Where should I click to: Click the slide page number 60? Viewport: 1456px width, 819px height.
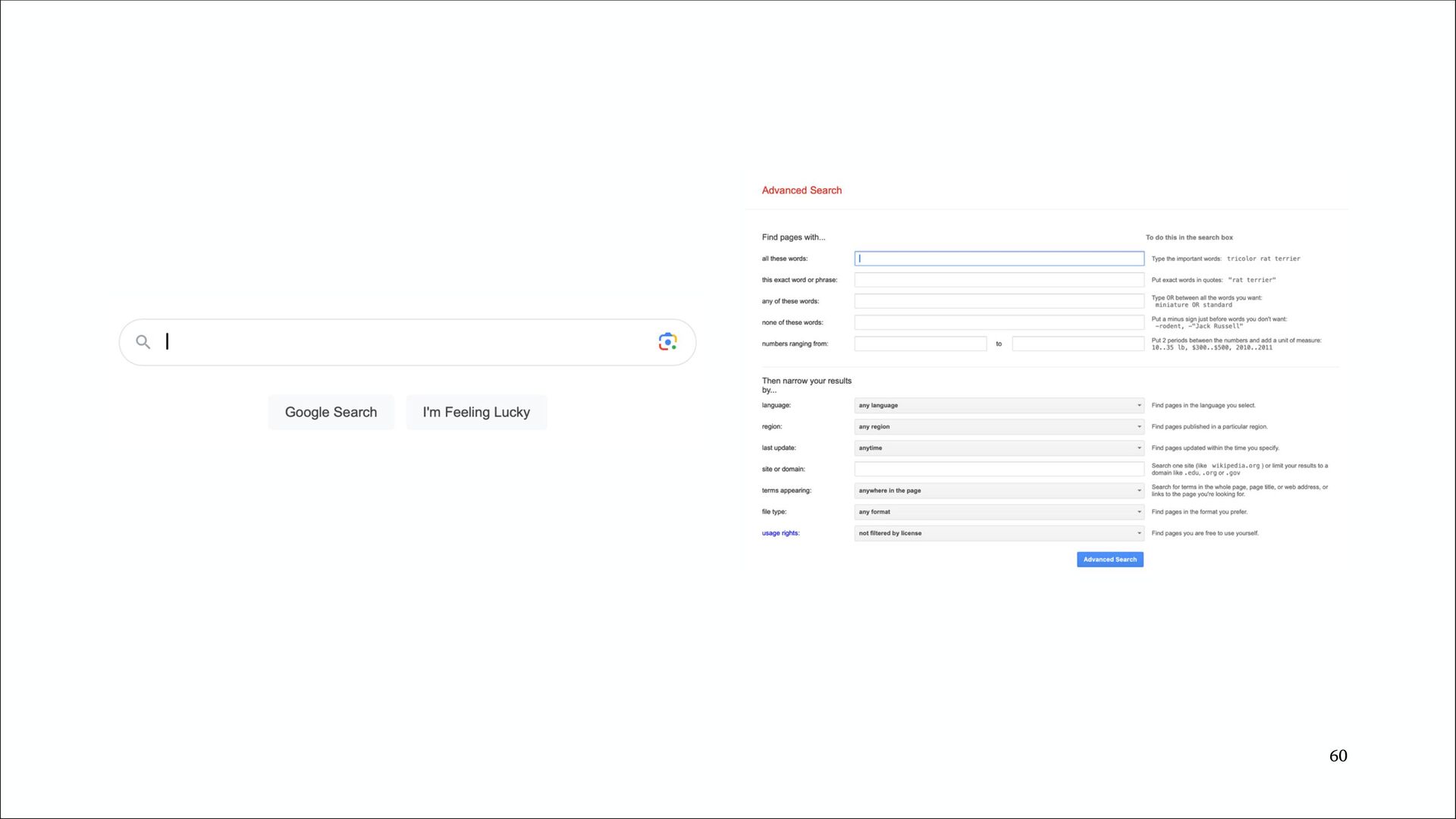coord(1338,756)
